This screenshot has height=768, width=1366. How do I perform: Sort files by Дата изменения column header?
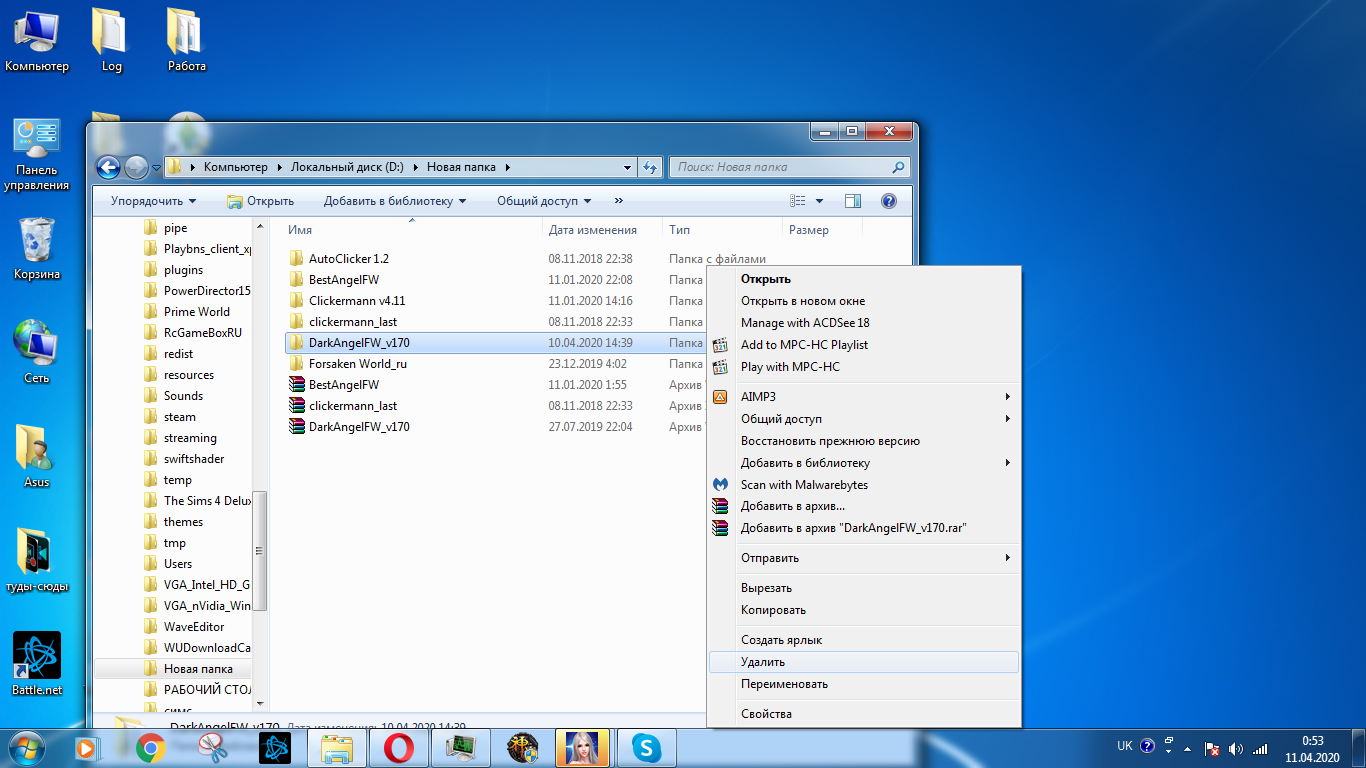pos(592,230)
